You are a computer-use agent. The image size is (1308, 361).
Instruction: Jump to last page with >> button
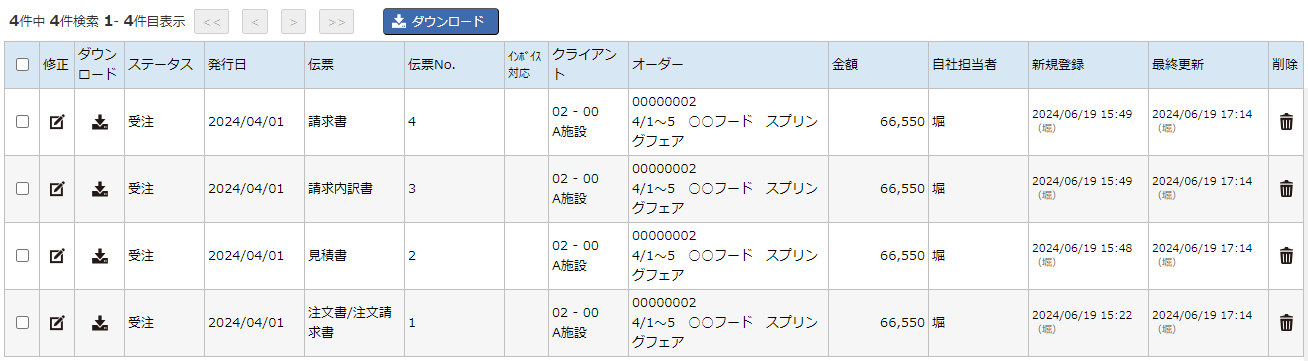(x=336, y=21)
